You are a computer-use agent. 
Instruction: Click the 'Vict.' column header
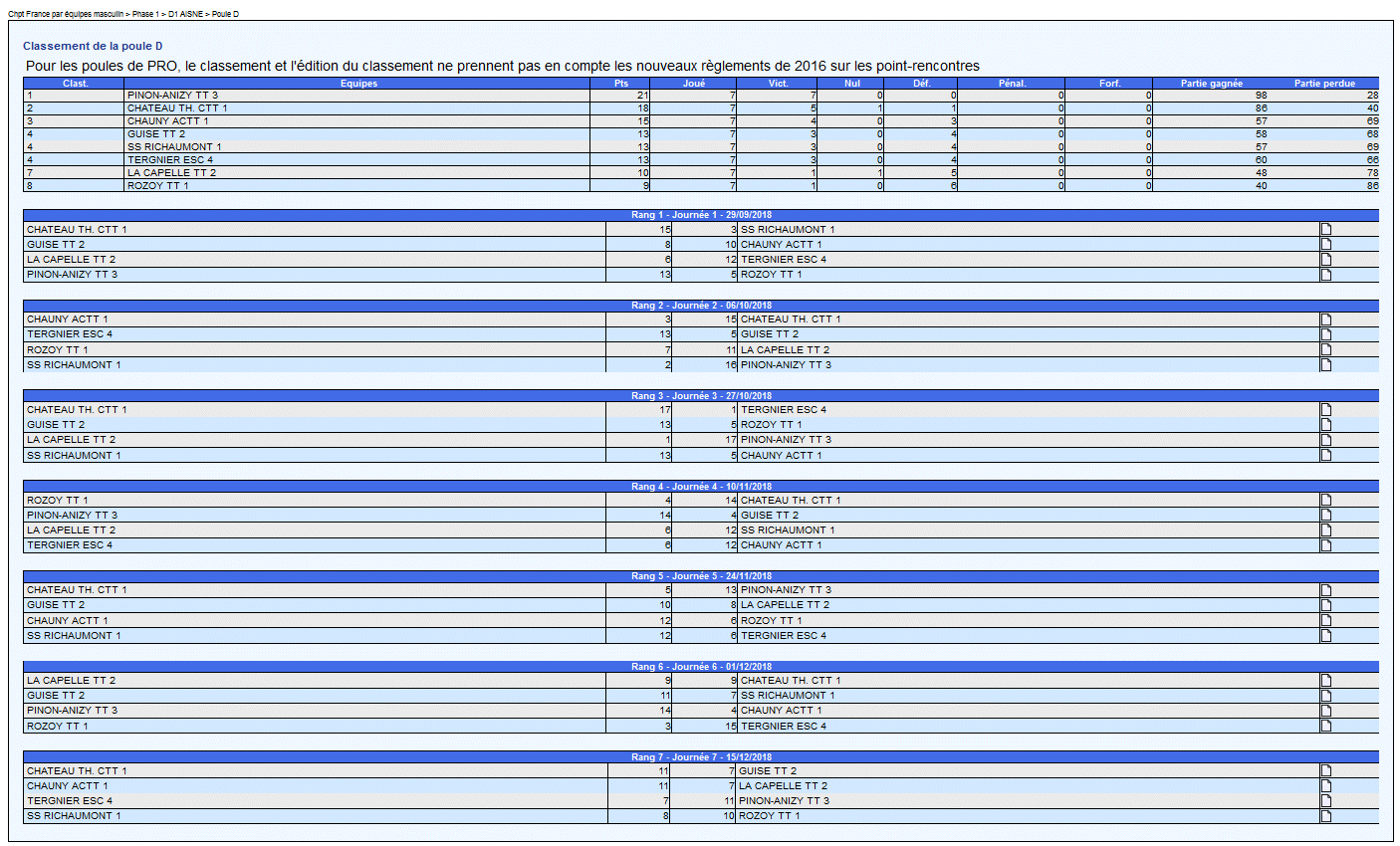(779, 84)
